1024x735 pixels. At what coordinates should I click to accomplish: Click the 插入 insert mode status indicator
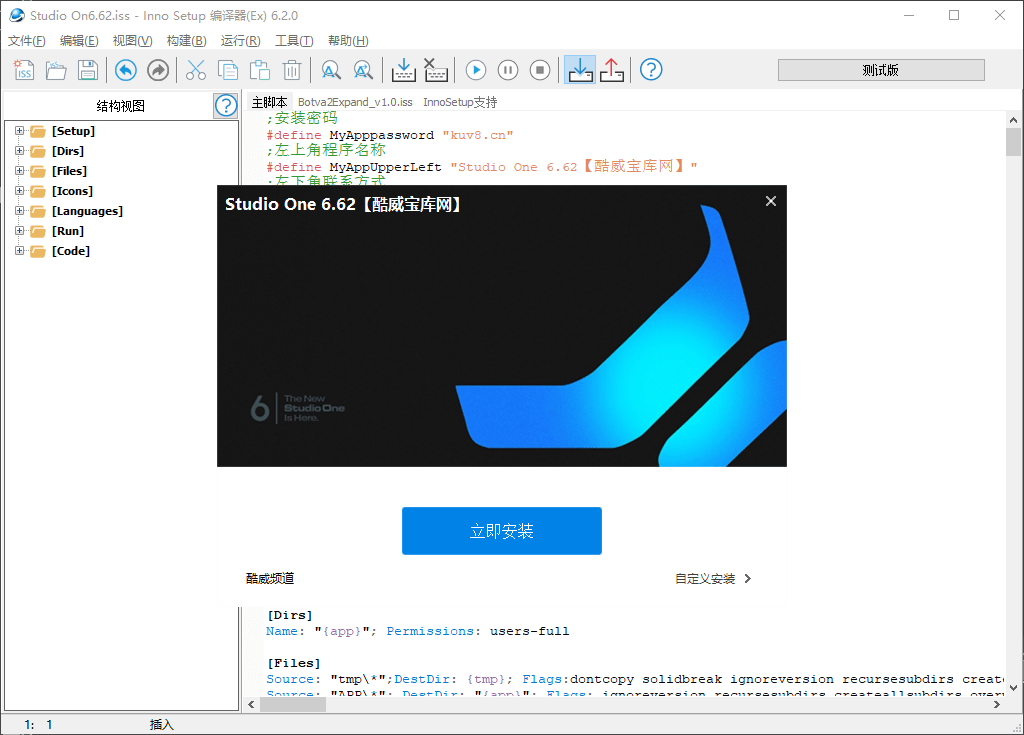[161, 725]
